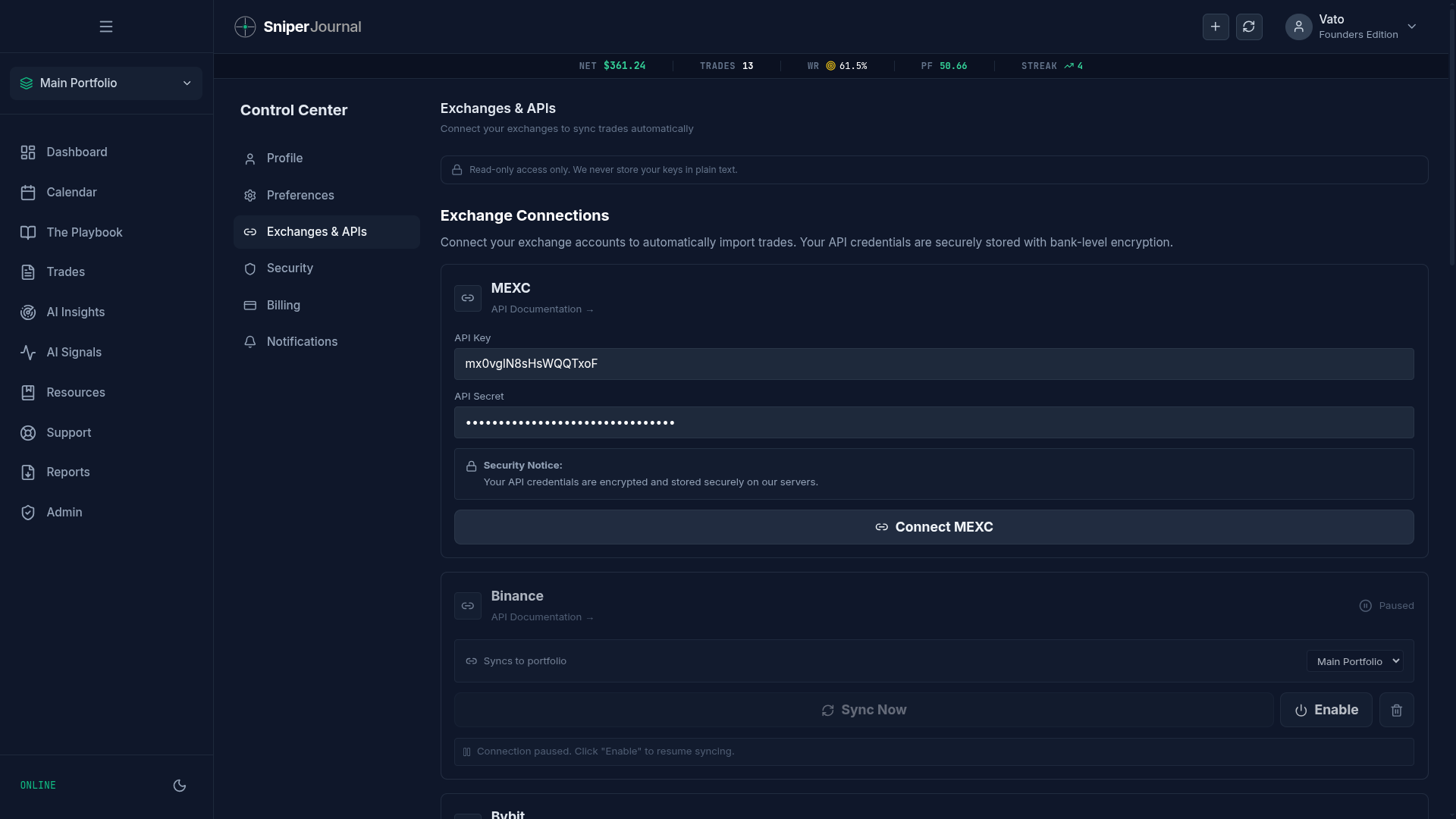Click the refresh icon in the top bar
Image resolution: width=1456 pixels, height=819 pixels.
click(x=1249, y=27)
